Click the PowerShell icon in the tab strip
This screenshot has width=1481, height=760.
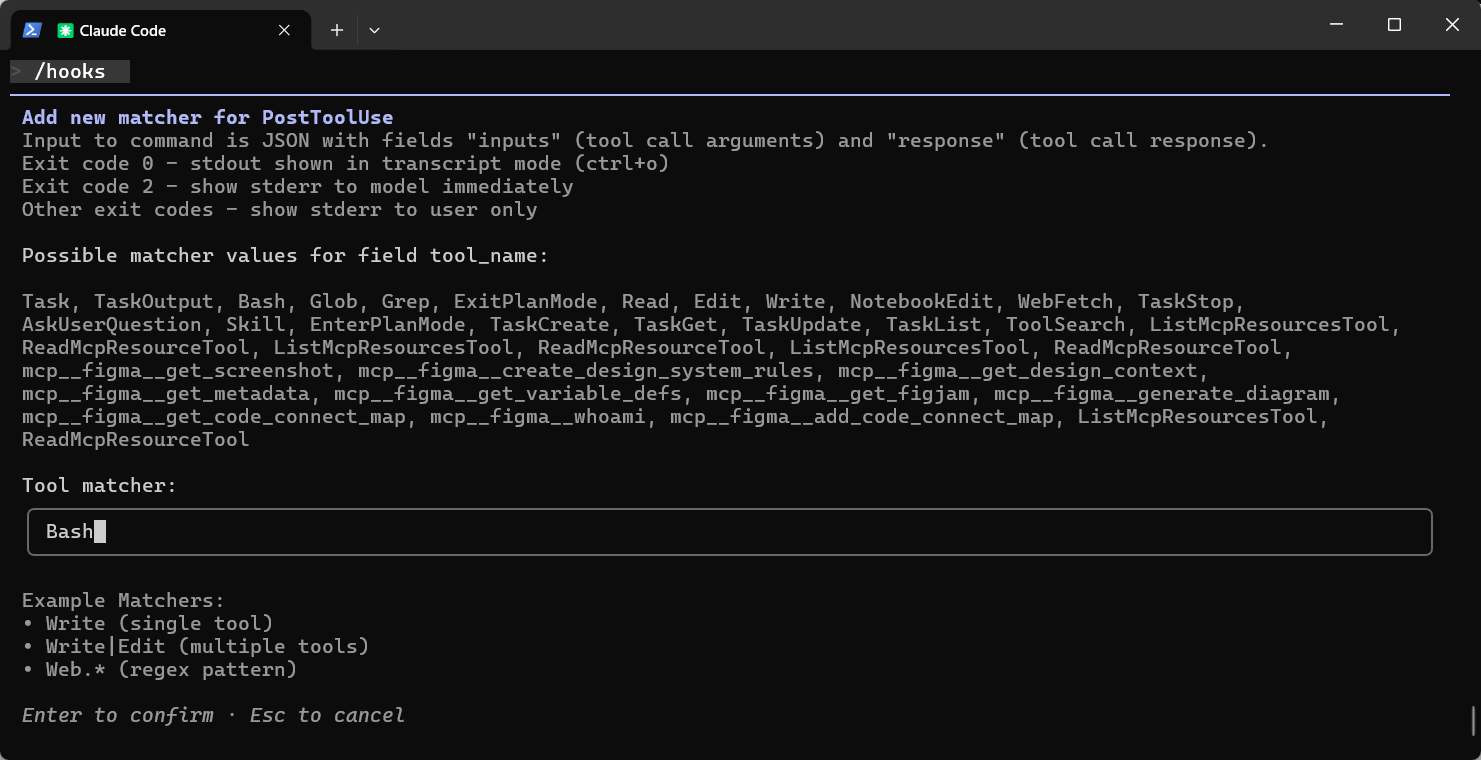click(32, 30)
